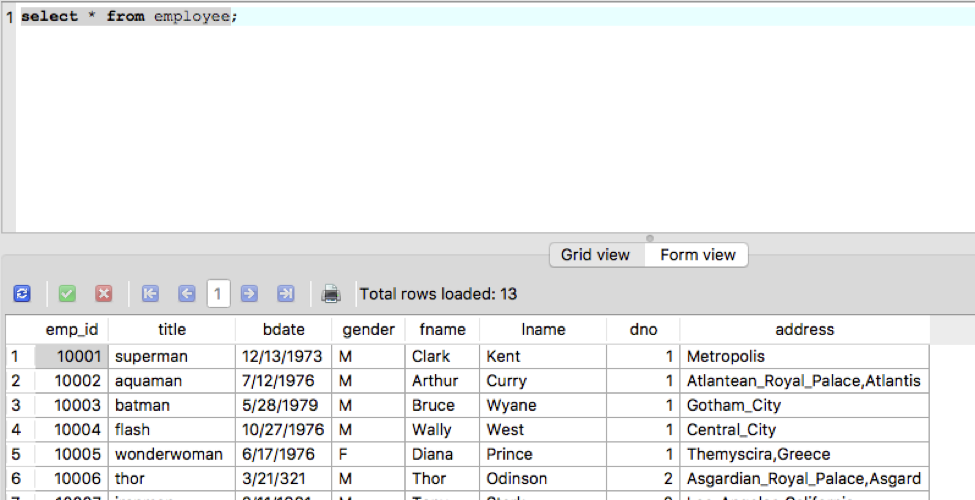975x500 pixels.
Task: Select last name West cell
Action: point(543,430)
